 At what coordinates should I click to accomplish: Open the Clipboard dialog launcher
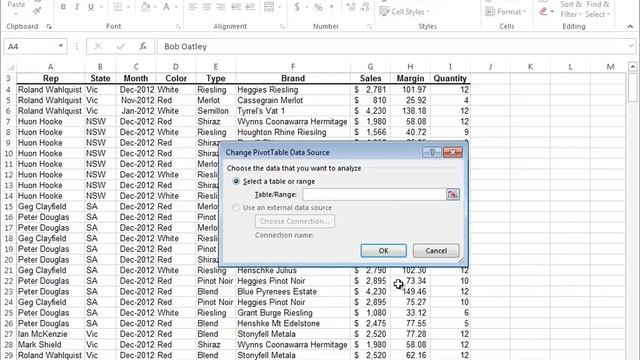pyautogui.click(x=49, y=27)
